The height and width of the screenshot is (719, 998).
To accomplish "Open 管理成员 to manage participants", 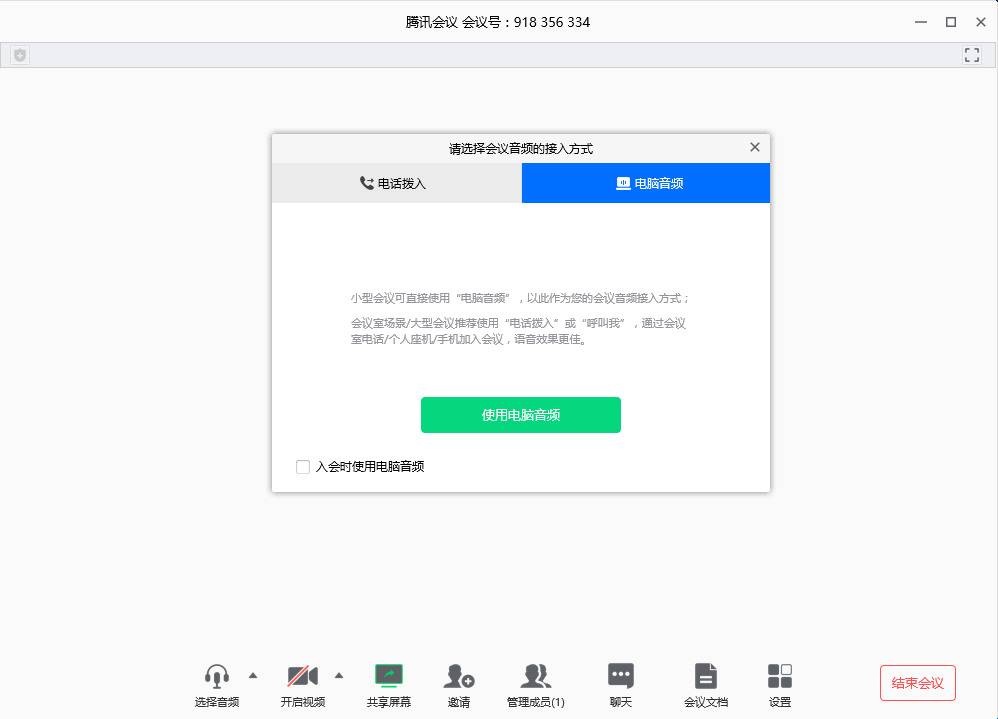I will pos(535,675).
